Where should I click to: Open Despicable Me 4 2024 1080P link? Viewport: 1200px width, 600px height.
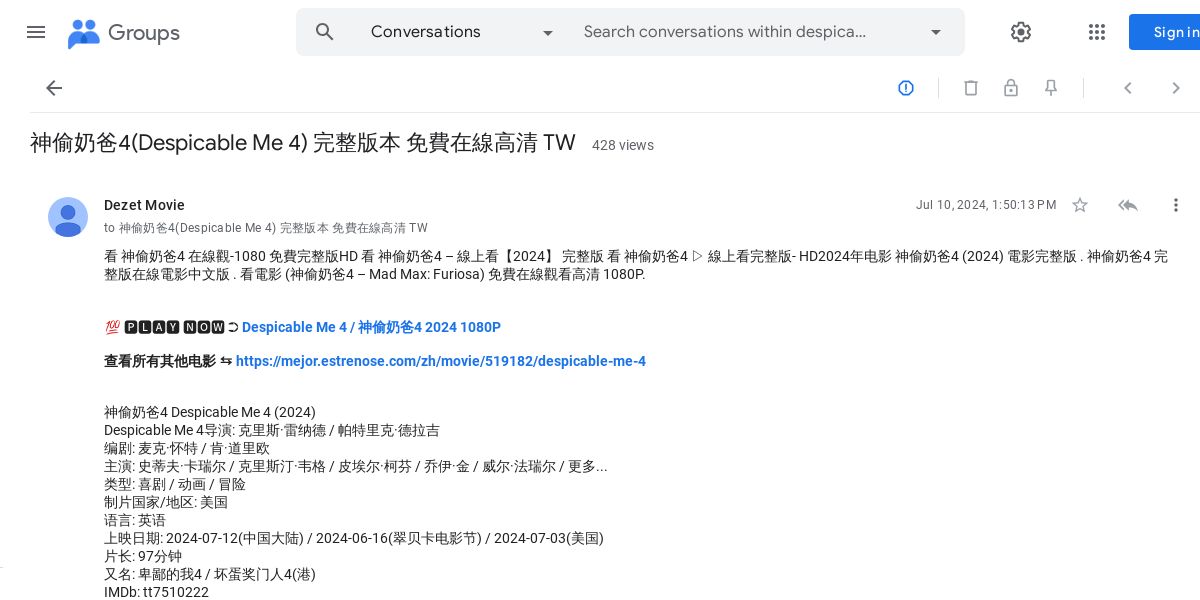tap(371, 327)
